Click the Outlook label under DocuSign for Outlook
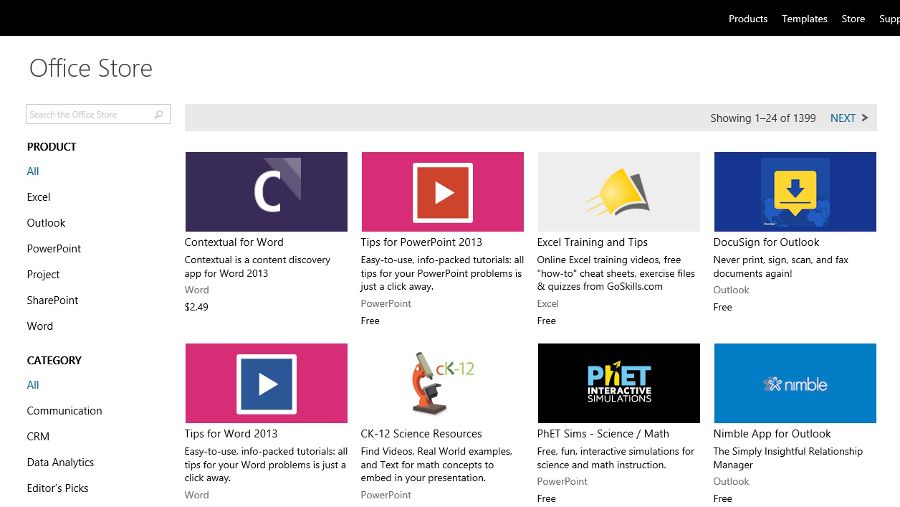The height and width of the screenshot is (507, 900). tap(731, 290)
